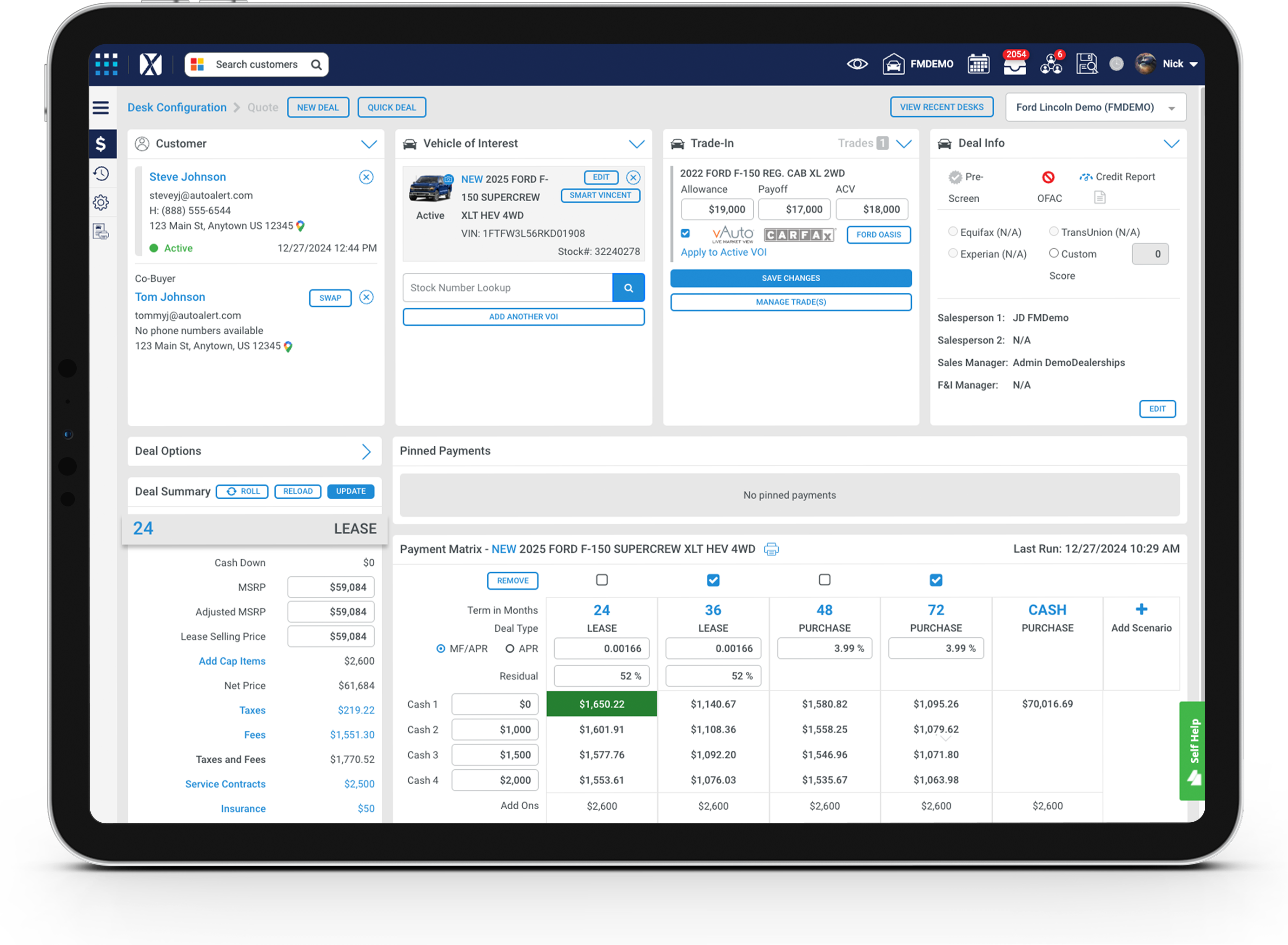Collapse the Deal Info panel chevron
Screen dimensions: 1288x945
(x=1171, y=144)
